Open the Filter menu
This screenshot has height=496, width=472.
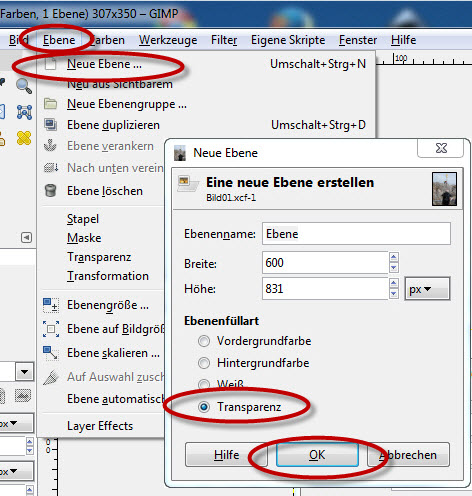click(x=224, y=40)
